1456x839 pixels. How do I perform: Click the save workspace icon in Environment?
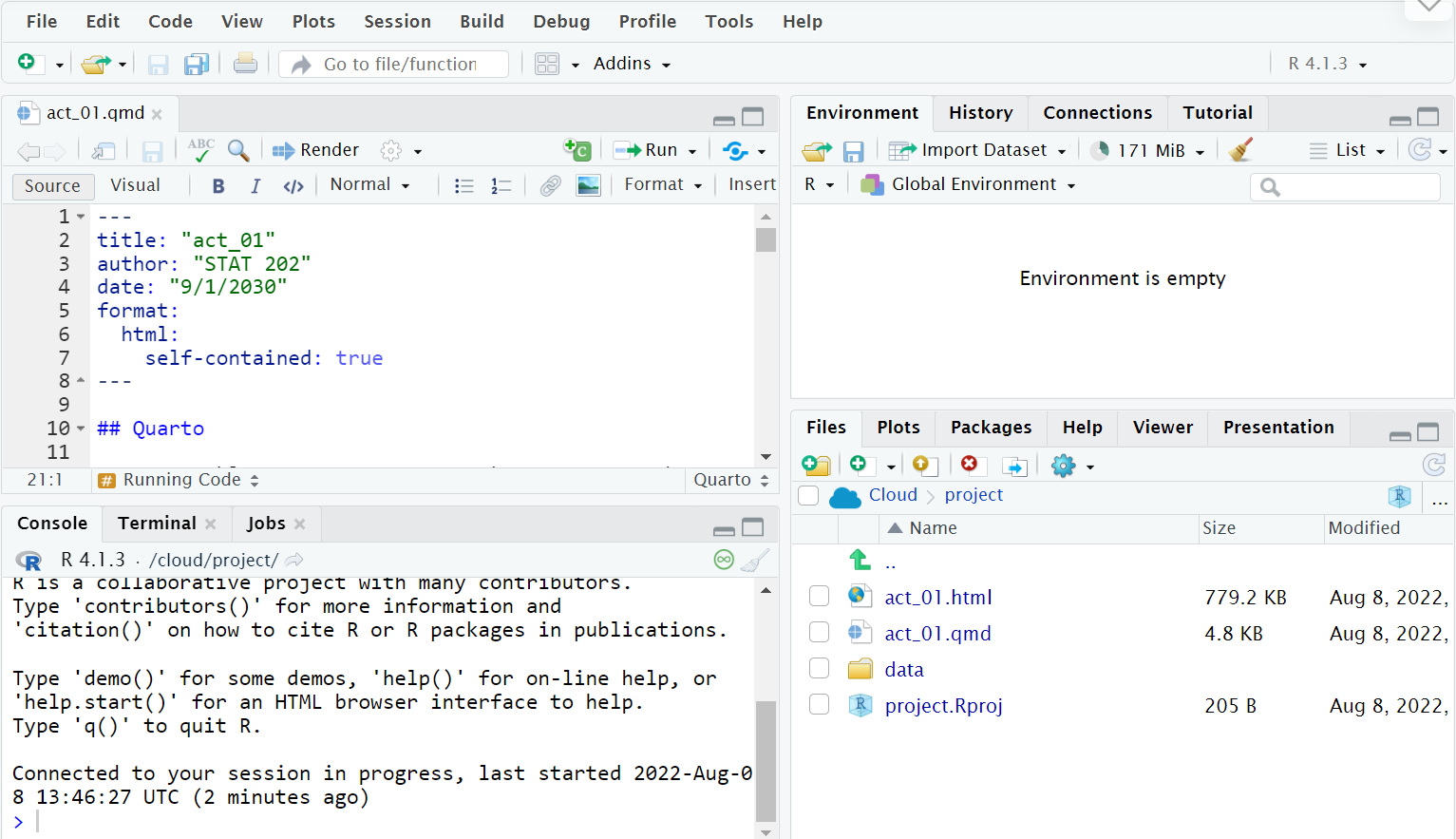click(853, 151)
